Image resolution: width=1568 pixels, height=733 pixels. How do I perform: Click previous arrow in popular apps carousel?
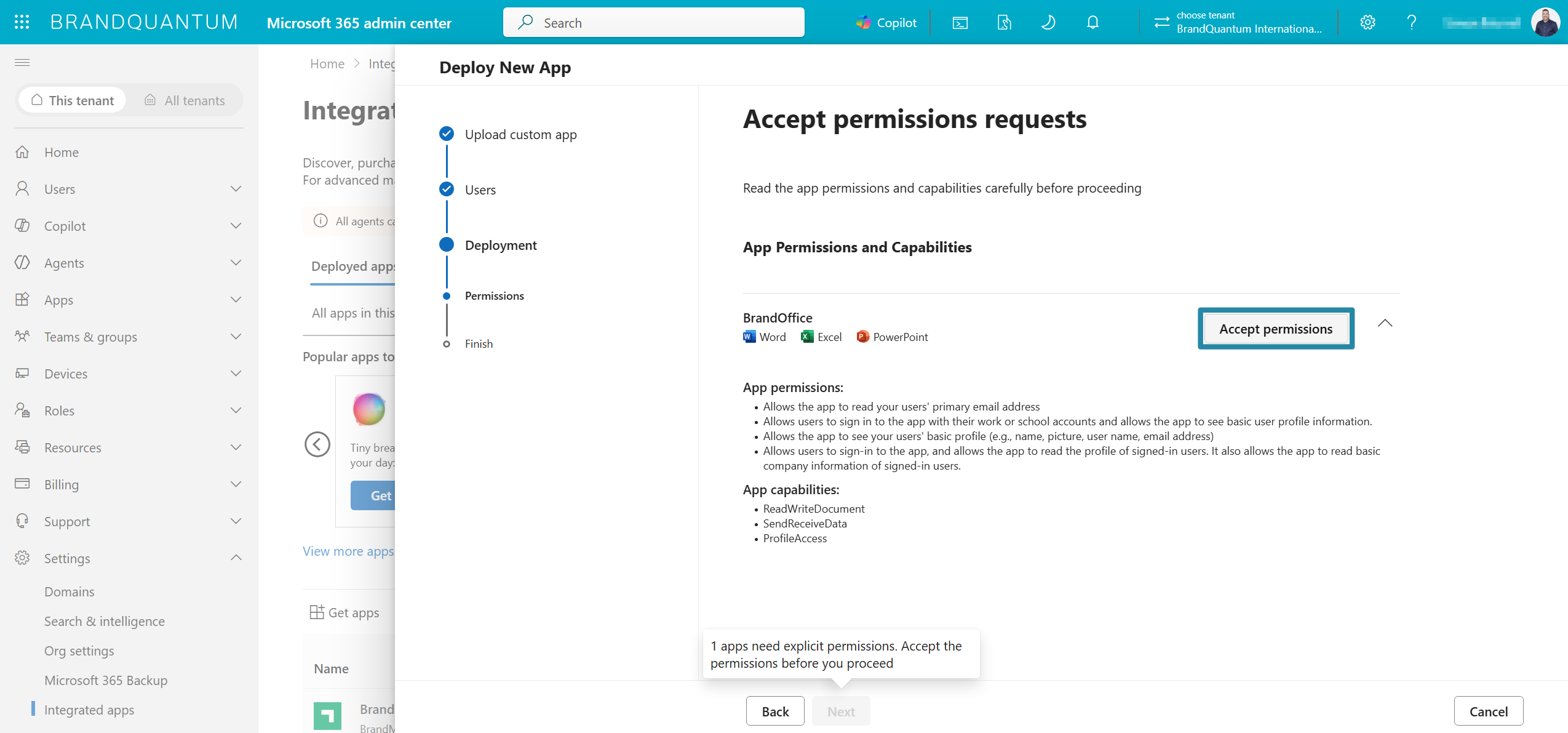tap(317, 444)
